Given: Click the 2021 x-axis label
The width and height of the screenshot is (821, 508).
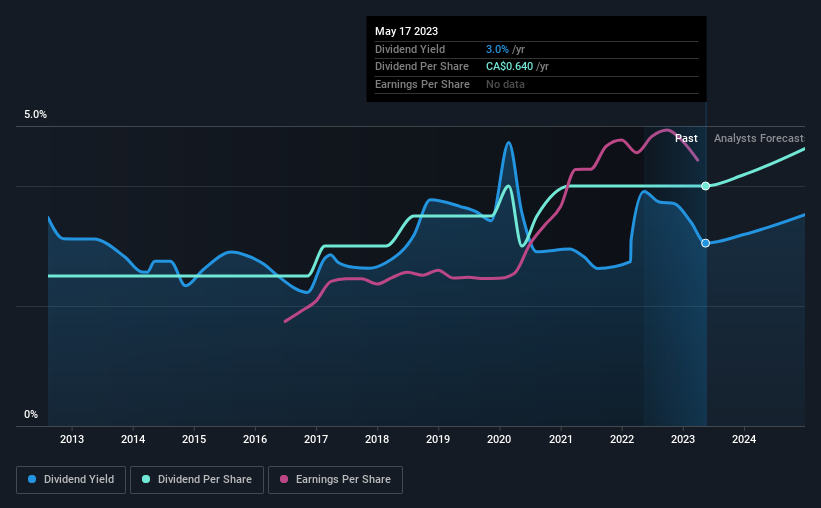Looking at the screenshot, I should [561, 439].
